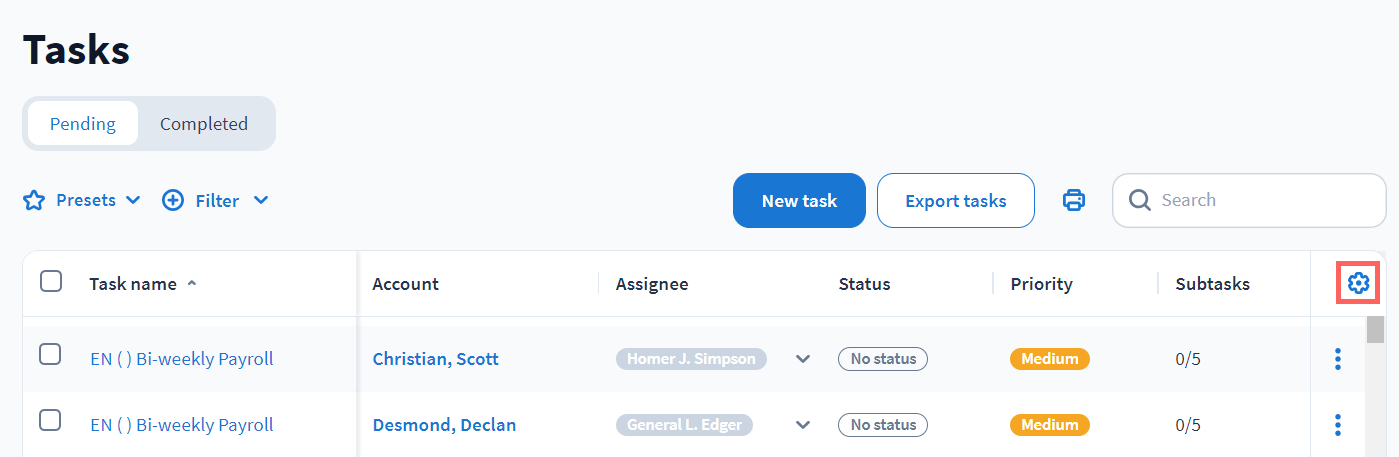Open three-dot menu for Desmond, Declan row
1399x457 pixels.
[1338, 425]
